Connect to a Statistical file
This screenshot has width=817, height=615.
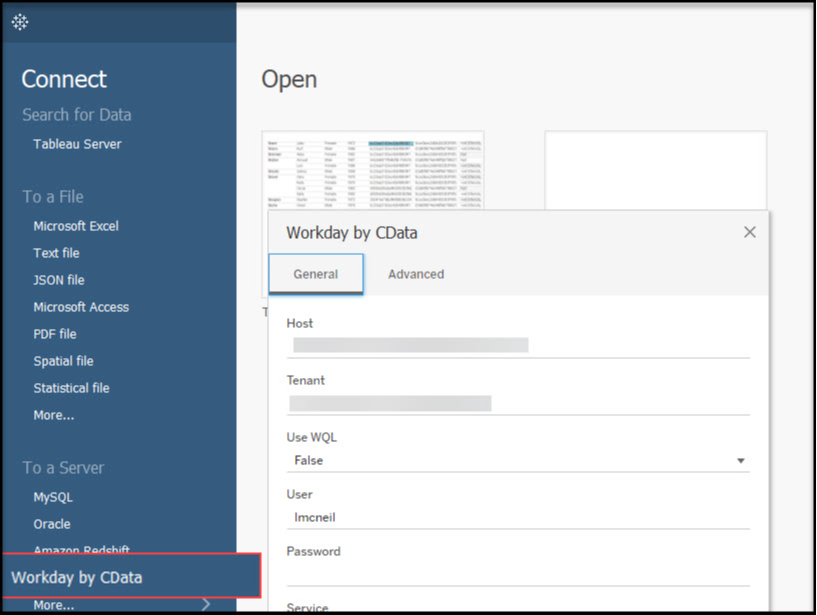[71, 388]
